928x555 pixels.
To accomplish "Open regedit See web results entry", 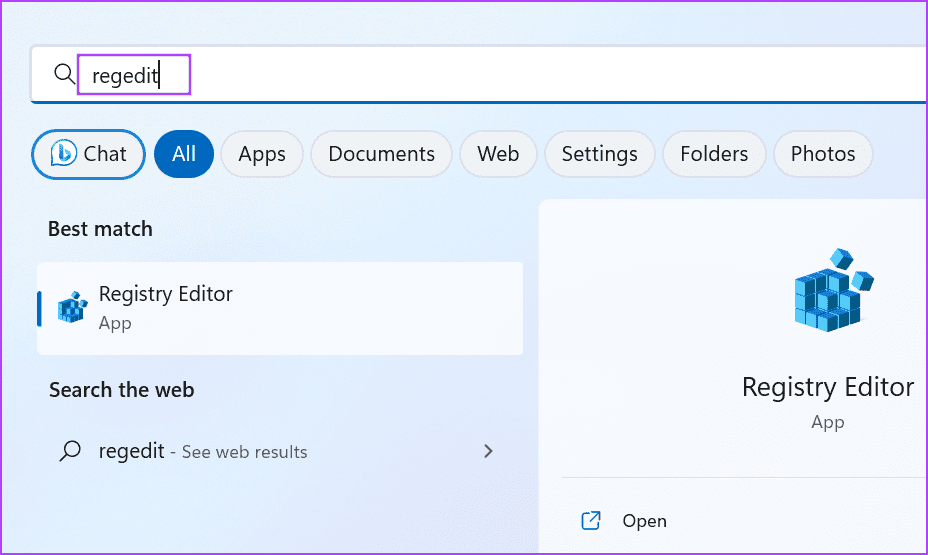I will 280,451.
